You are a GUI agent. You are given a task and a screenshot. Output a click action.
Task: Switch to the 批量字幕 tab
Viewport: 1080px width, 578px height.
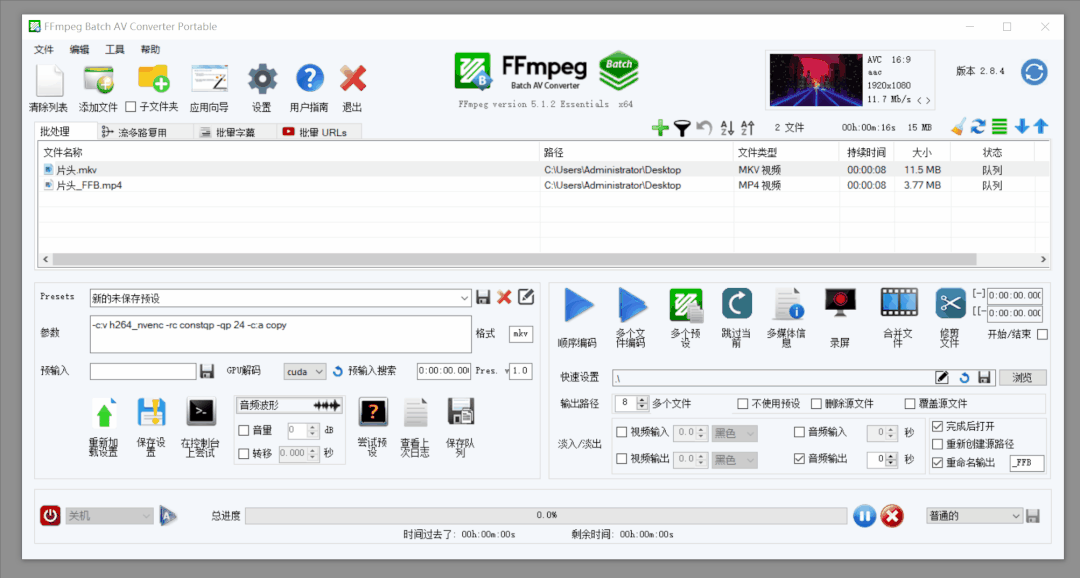click(x=227, y=132)
